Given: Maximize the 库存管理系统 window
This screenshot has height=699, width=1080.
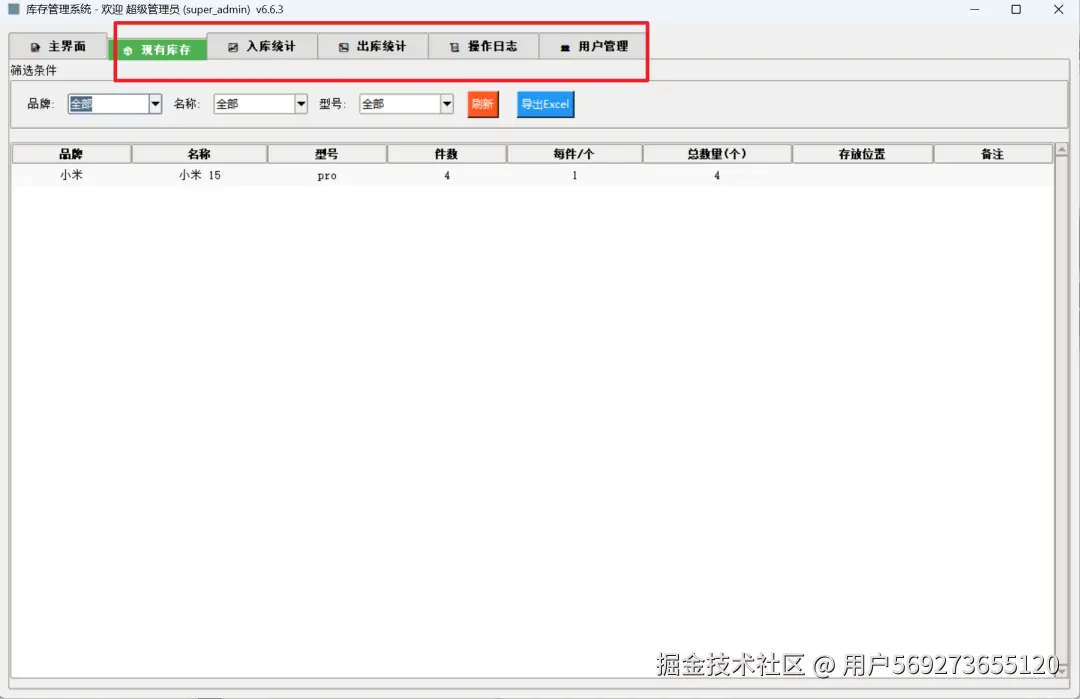Looking at the screenshot, I should (1016, 10).
